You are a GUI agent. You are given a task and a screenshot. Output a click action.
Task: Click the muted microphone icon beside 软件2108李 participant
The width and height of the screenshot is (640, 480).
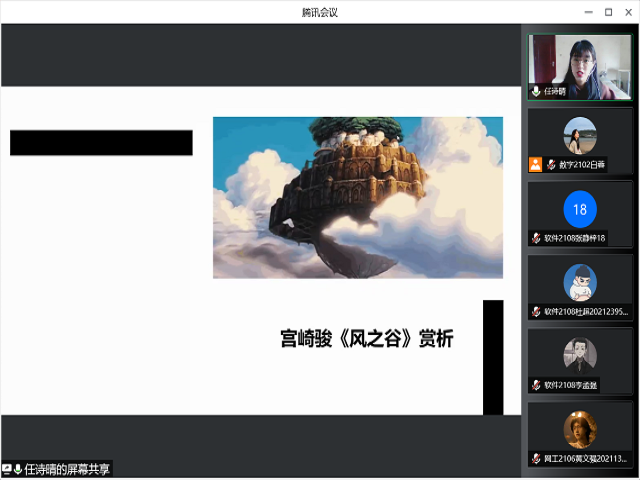click(x=536, y=385)
